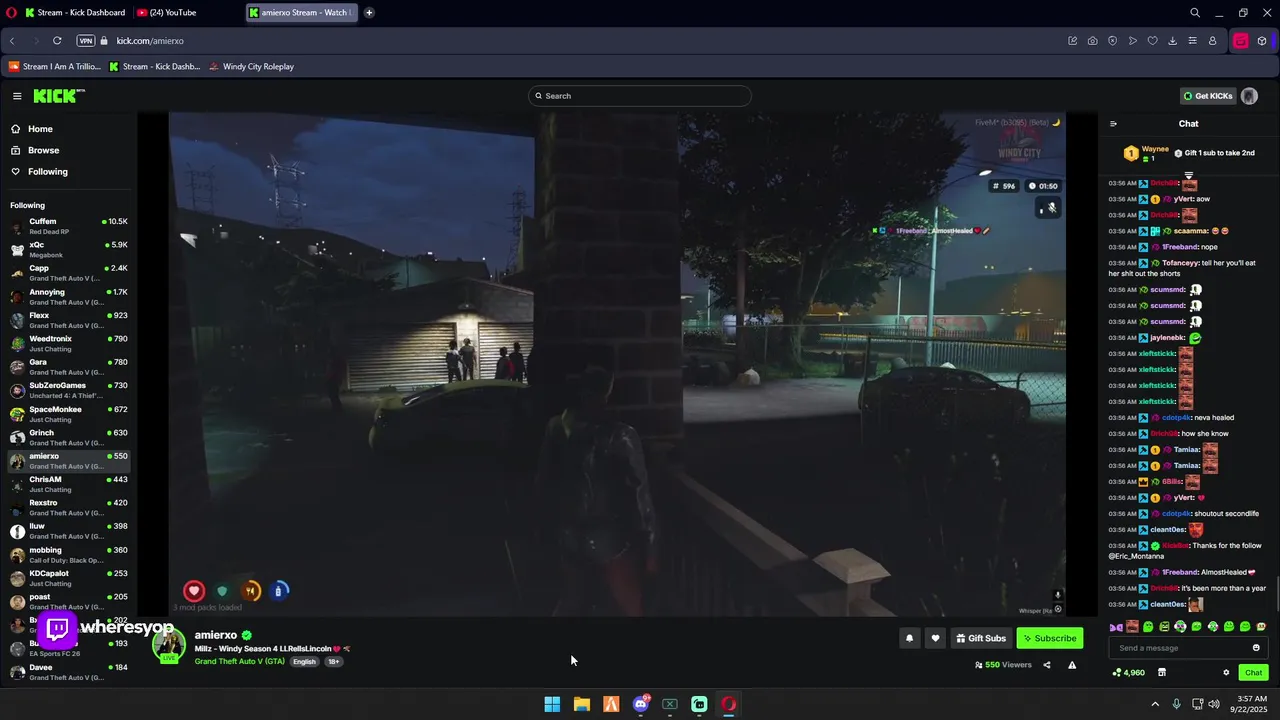Click the pink Opera extension icon

(1240, 41)
